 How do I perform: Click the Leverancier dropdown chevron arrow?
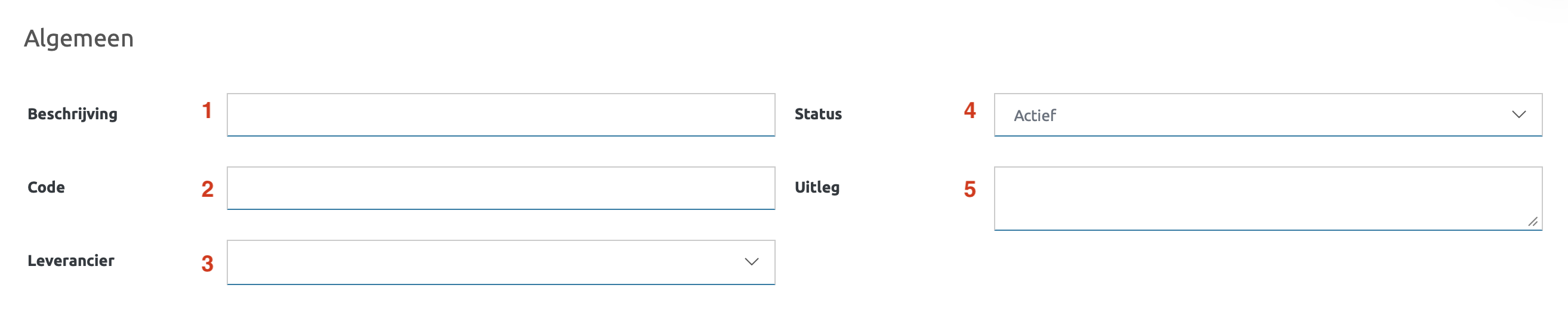[x=752, y=262]
